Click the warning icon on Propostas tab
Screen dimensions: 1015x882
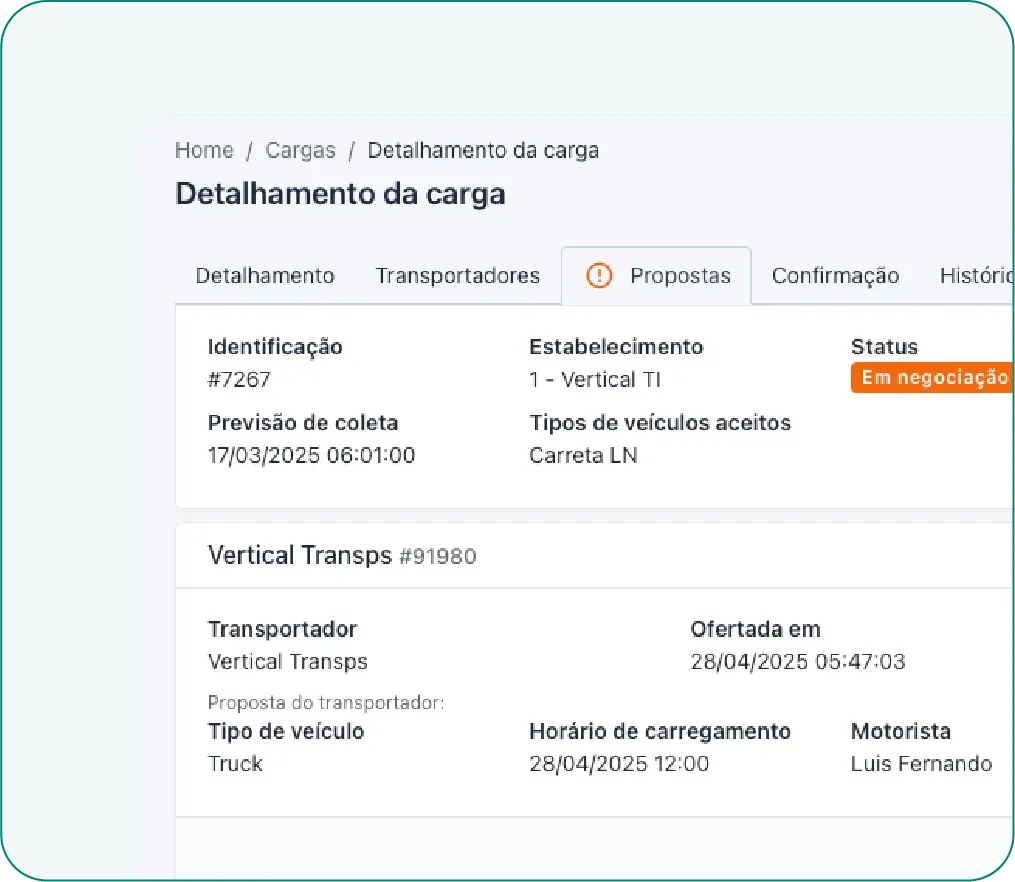click(599, 275)
